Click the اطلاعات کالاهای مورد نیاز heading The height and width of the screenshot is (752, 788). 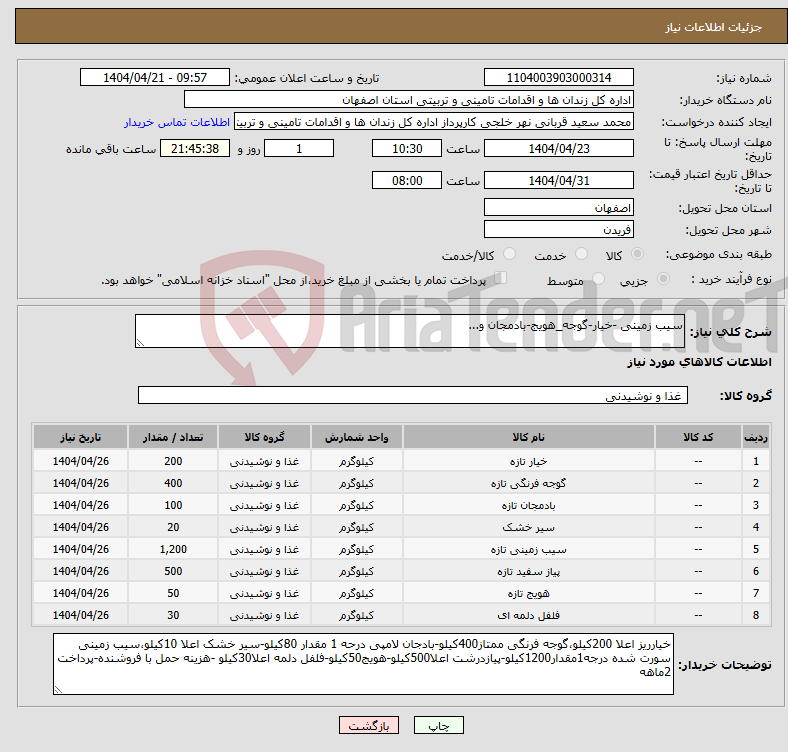699,362
